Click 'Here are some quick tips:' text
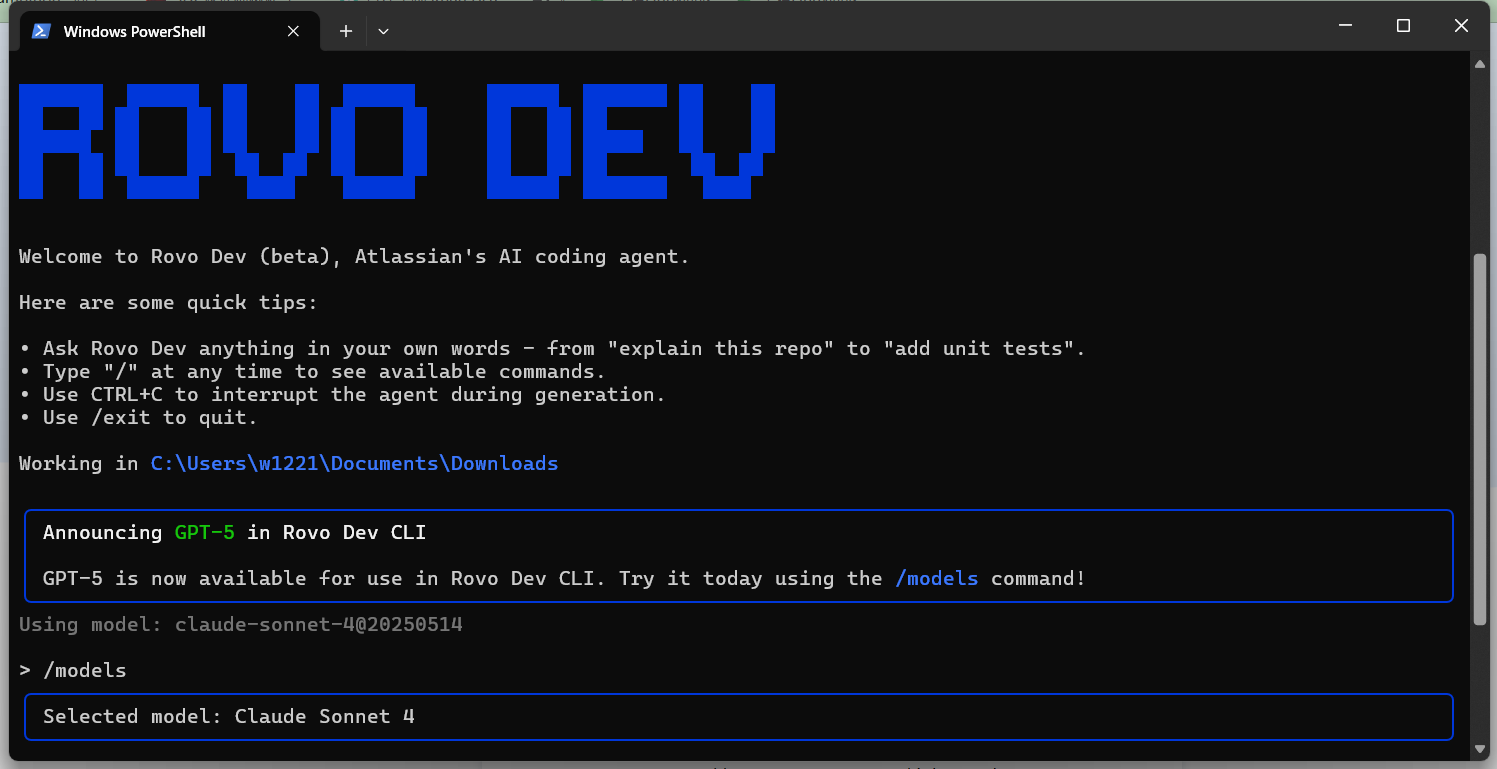This screenshot has height=769, width=1497. [x=168, y=302]
